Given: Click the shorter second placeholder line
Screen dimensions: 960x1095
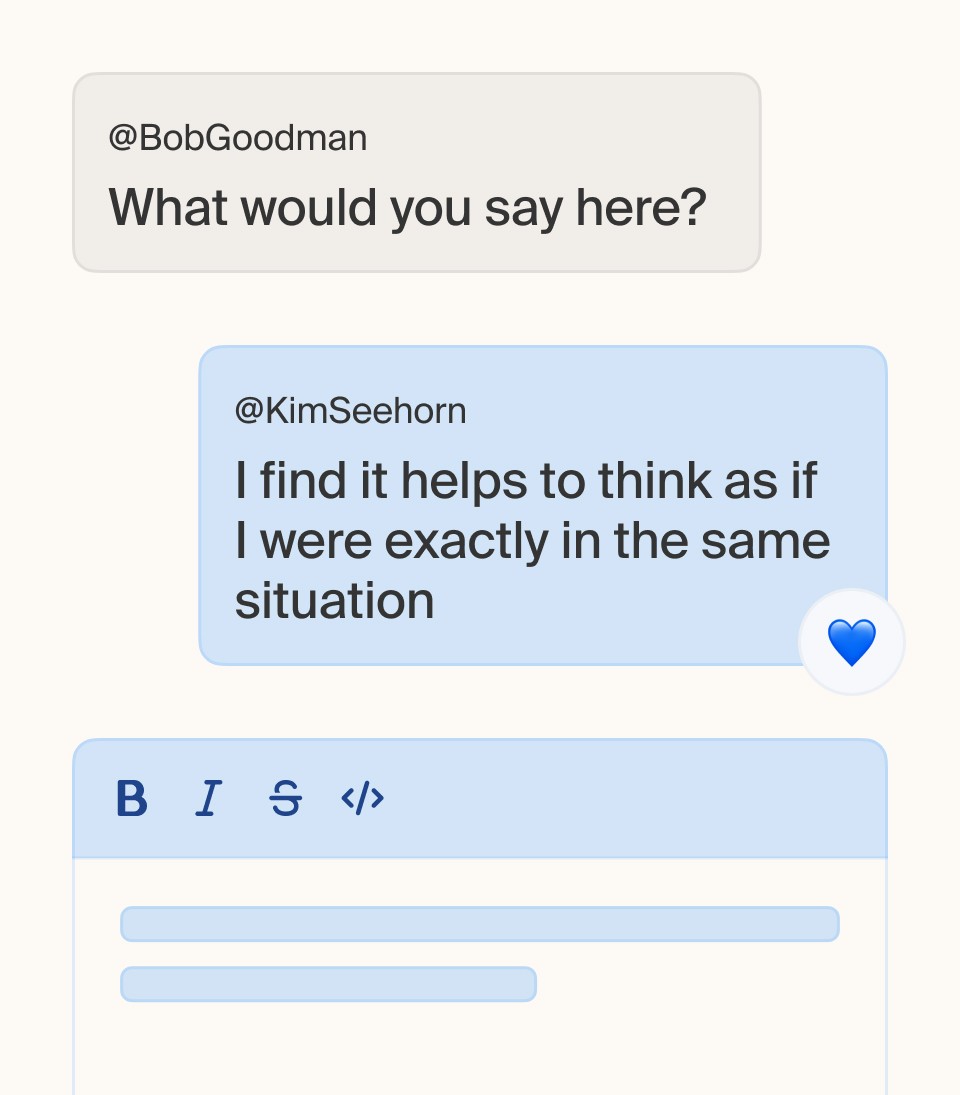Looking at the screenshot, I should pyautogui.click(x=328, y=984).
